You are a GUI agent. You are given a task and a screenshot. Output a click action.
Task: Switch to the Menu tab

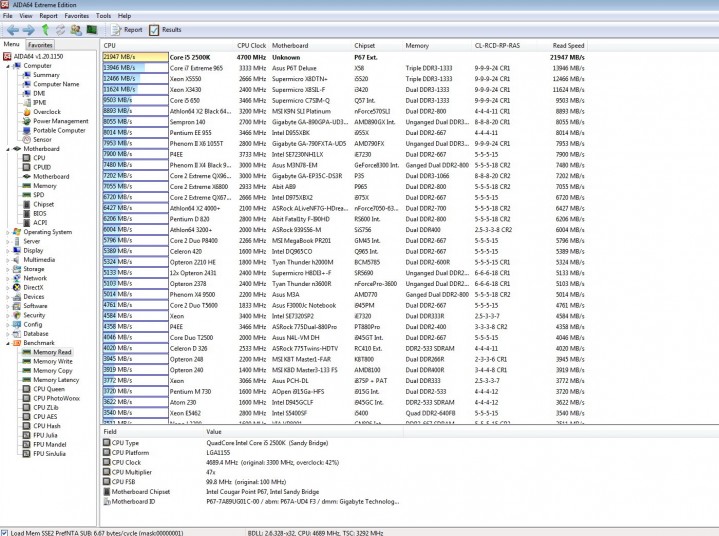[11, 44]
